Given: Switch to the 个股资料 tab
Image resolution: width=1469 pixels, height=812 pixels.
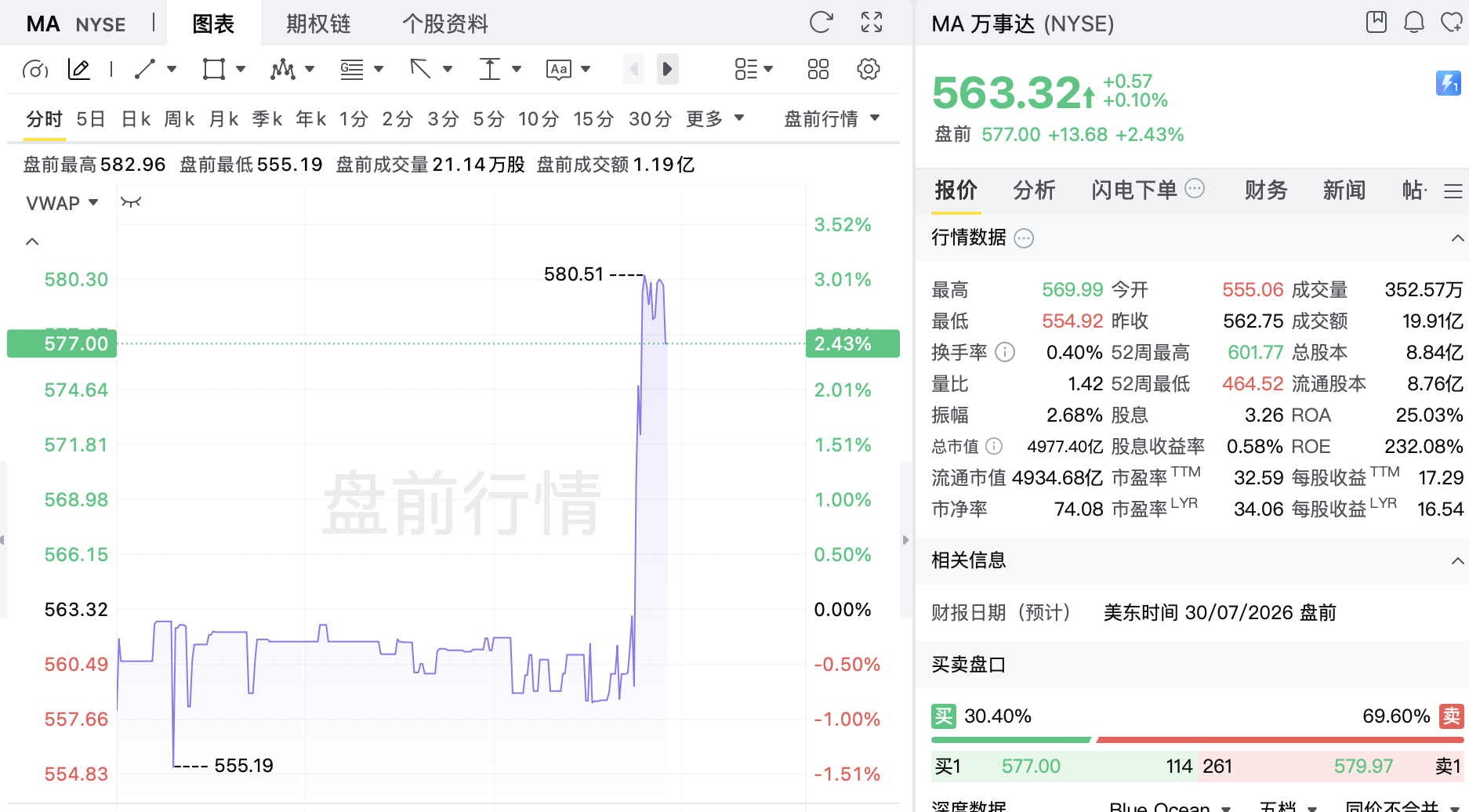Looking at the screenshot, I should pos(445,24).
